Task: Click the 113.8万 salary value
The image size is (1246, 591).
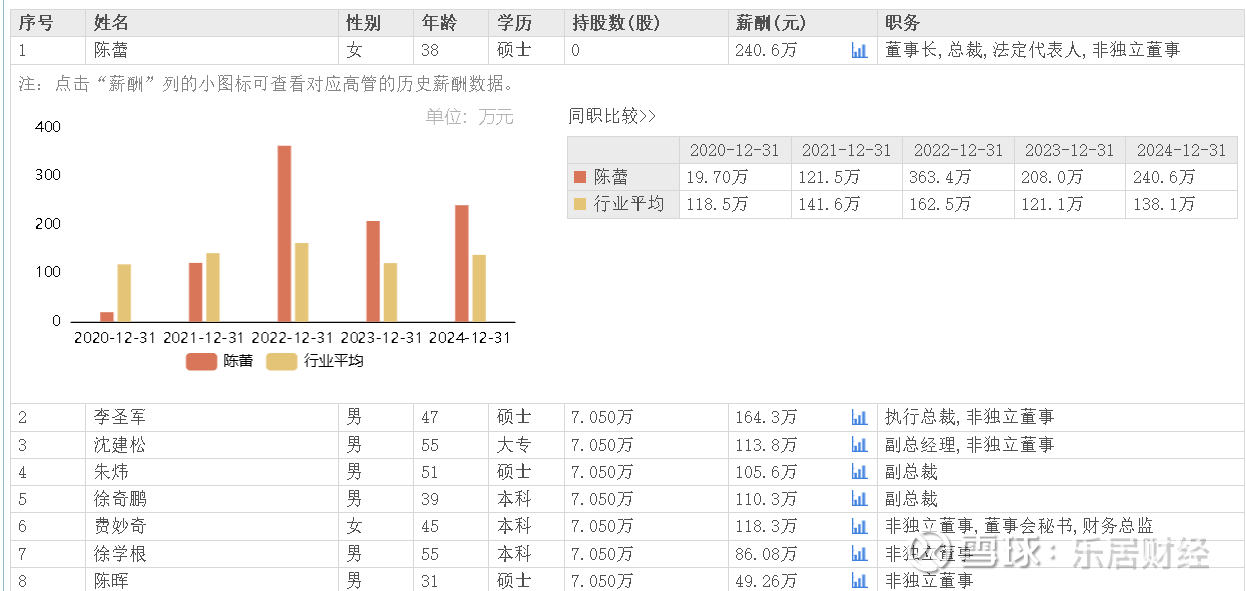Action: tap(766, 444)
